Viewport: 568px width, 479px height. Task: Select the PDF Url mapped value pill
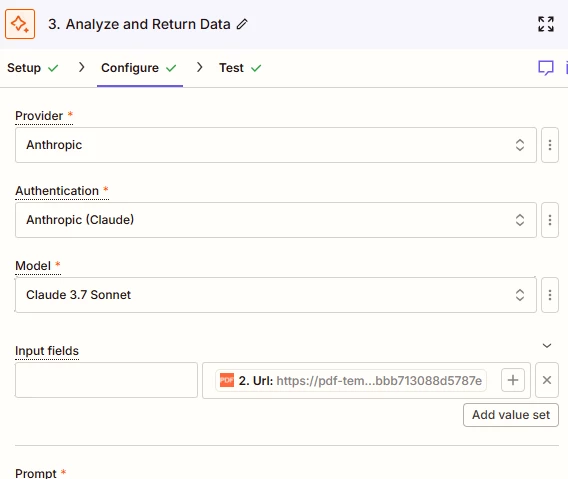[351, 380]
